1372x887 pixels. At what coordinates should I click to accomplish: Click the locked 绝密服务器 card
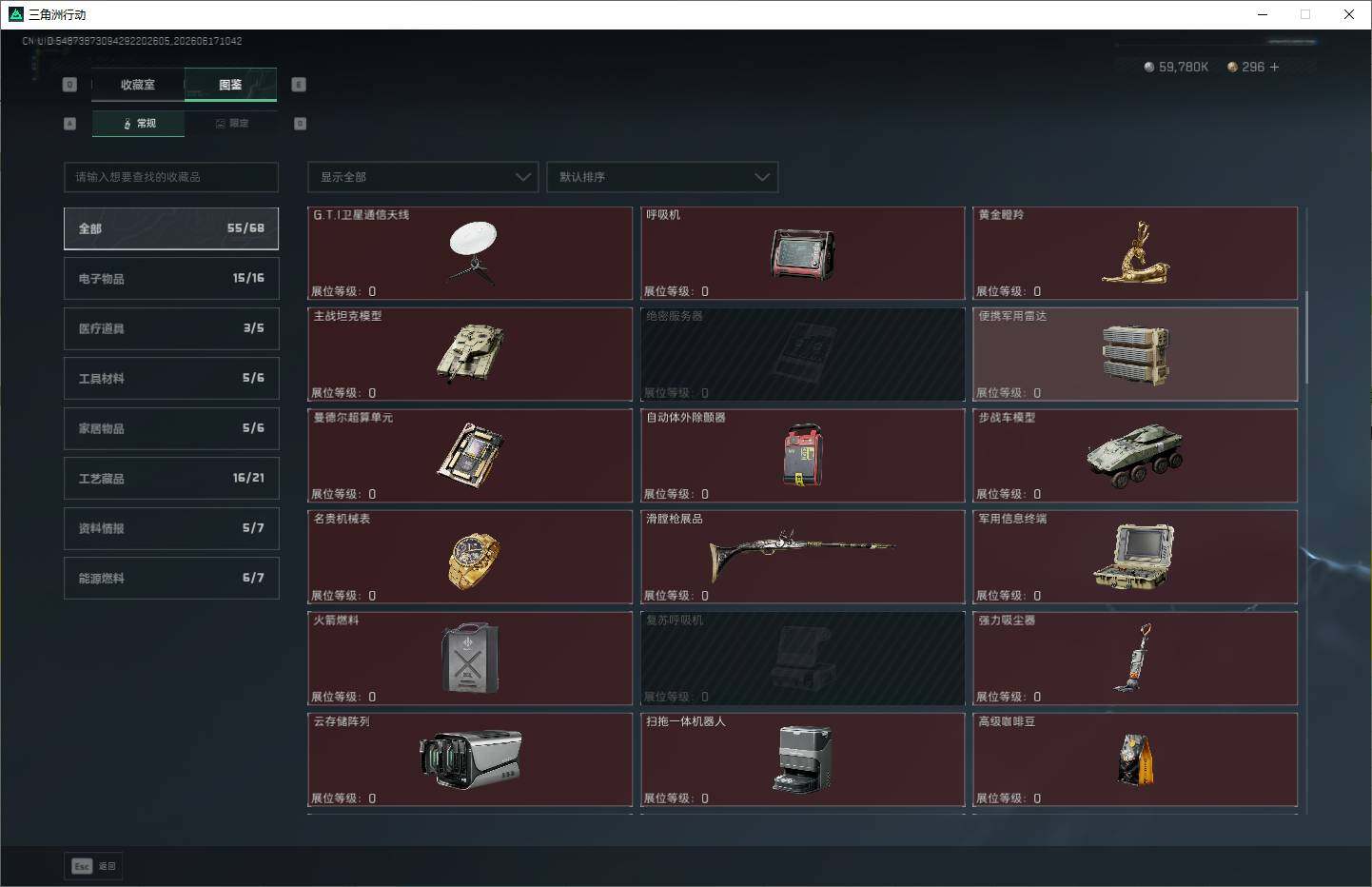[803, 354]
